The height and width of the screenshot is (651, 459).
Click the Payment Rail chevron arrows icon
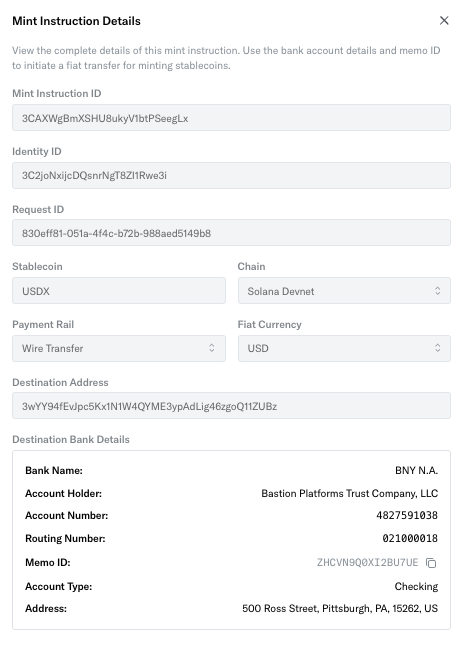(212, 348)
